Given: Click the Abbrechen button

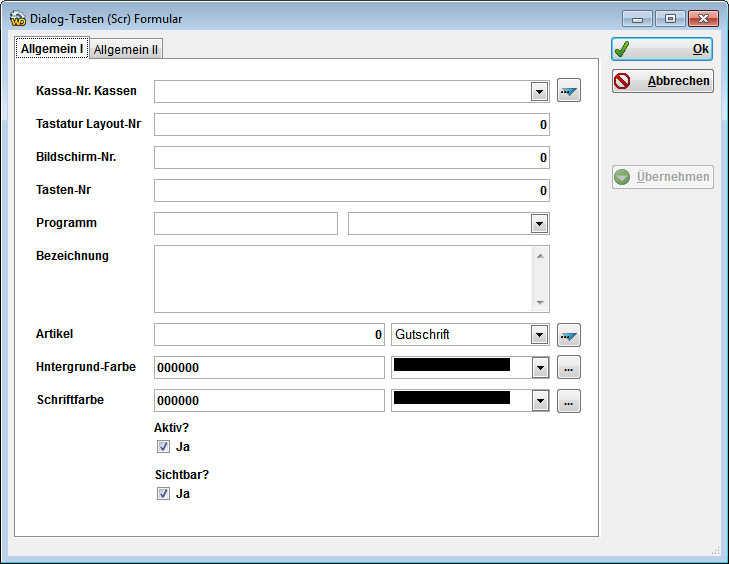Looking at the screenshot, I should (x=663, y=81).
